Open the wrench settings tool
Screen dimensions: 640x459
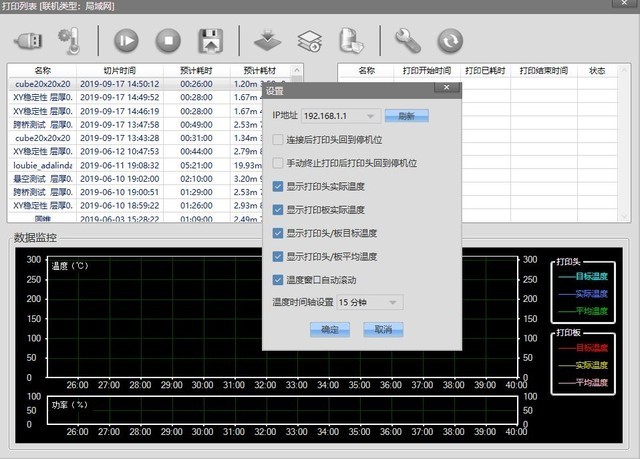click(408, 41)
